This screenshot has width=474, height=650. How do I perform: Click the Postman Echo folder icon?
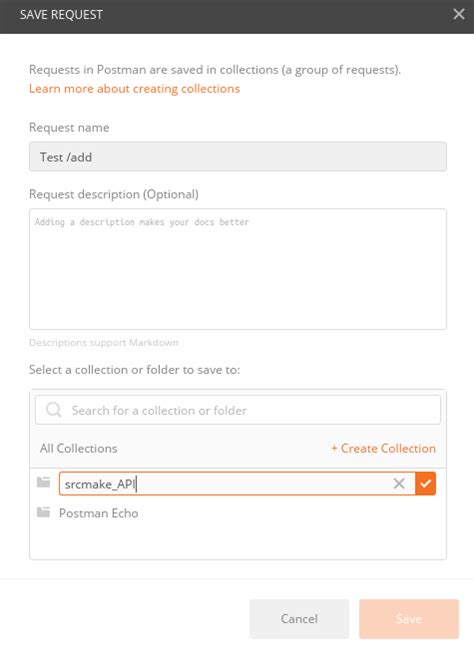pyautogui.click(x=44, y=512)
